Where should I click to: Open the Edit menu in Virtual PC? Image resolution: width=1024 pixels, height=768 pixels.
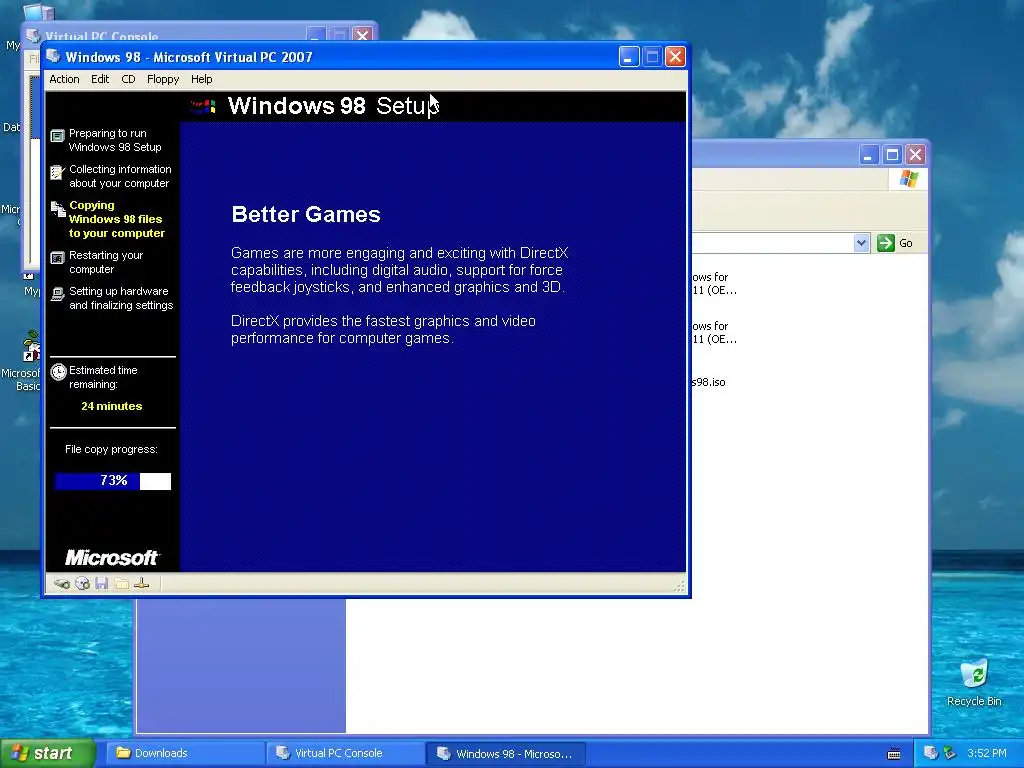[x=100, y=79]
